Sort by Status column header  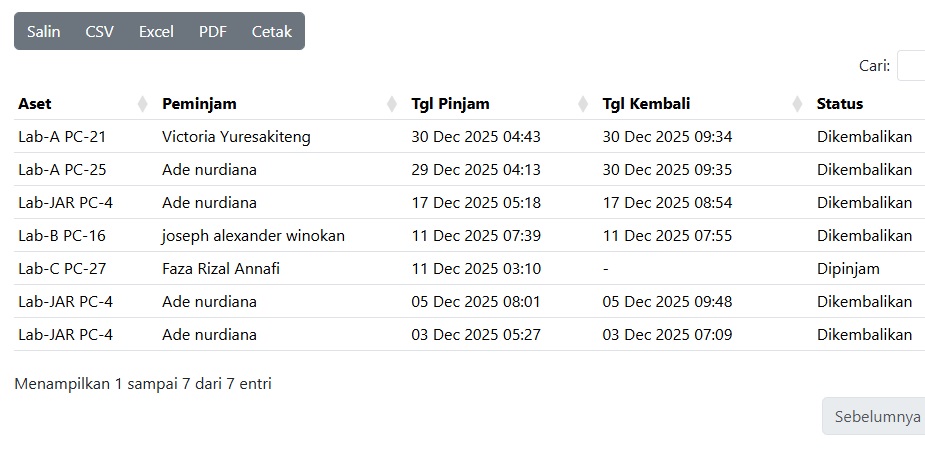point(839,104)
